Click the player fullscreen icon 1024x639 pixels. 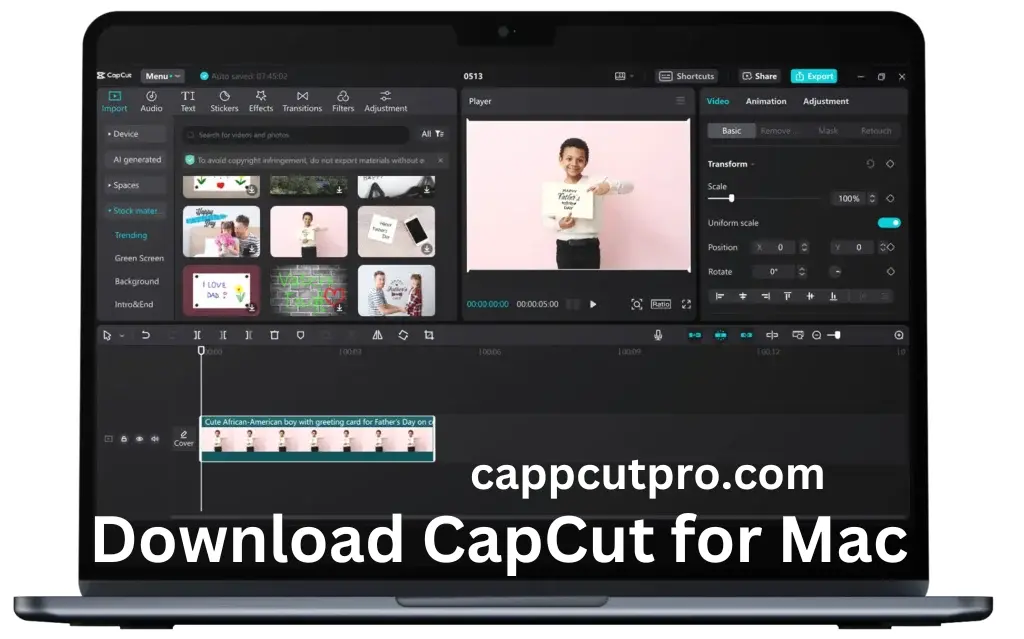point(686,304)
